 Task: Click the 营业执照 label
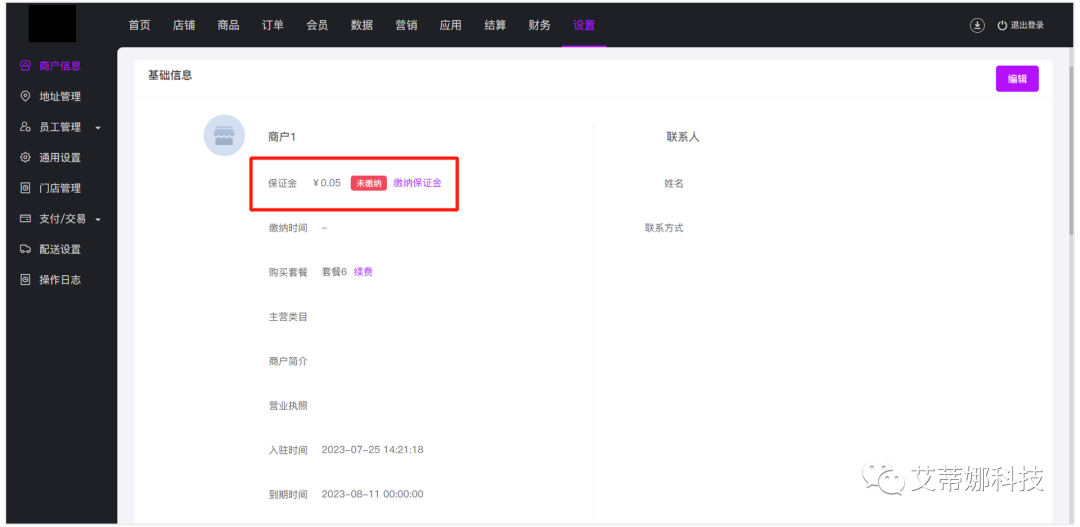point(288,406)
